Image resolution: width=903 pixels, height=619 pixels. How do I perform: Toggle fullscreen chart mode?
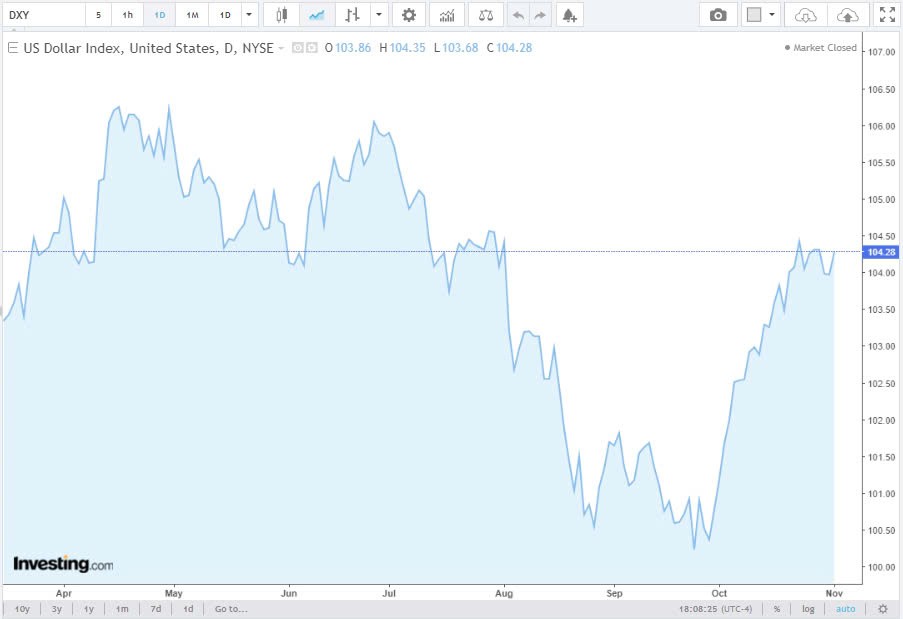887,14
